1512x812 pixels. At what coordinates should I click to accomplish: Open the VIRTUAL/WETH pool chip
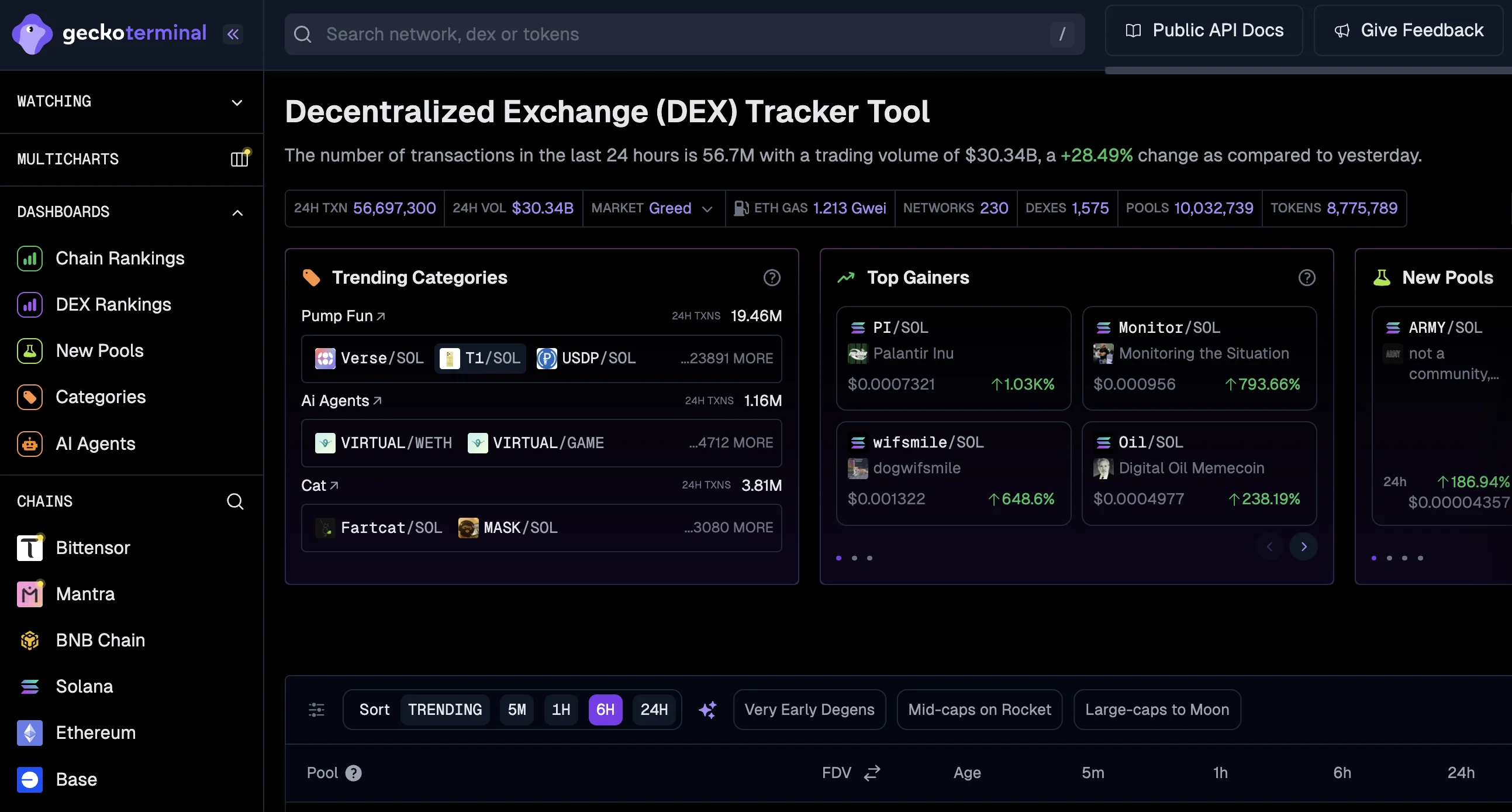pos(384,443)
